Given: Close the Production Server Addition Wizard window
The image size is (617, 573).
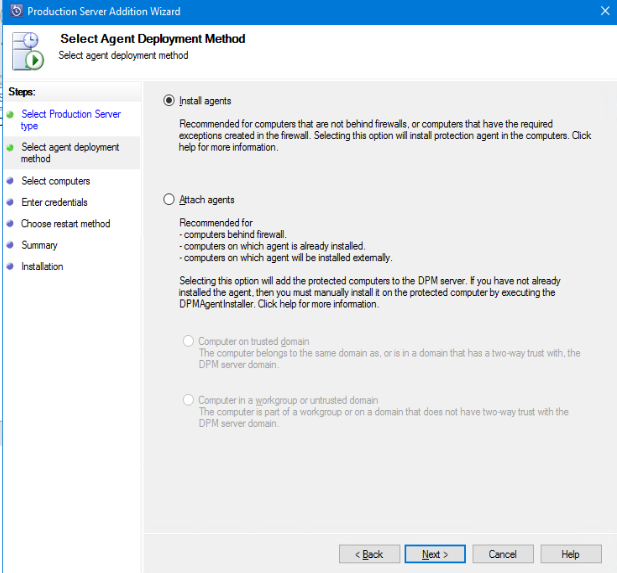Looking at the screenshot, I should click(x=603, y=11).
